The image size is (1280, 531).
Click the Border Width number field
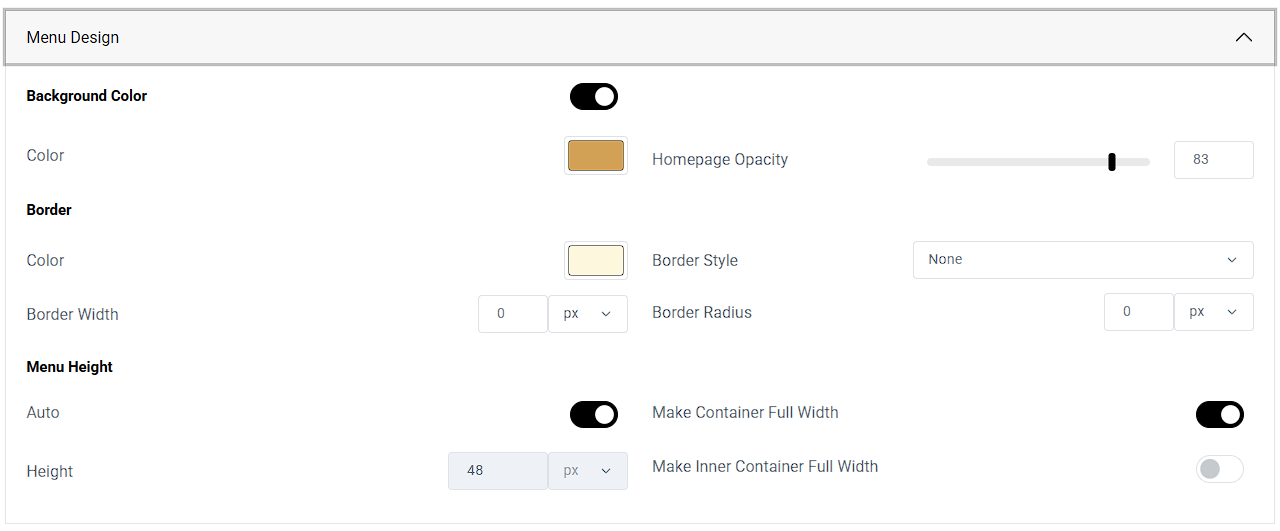(513, 314)
